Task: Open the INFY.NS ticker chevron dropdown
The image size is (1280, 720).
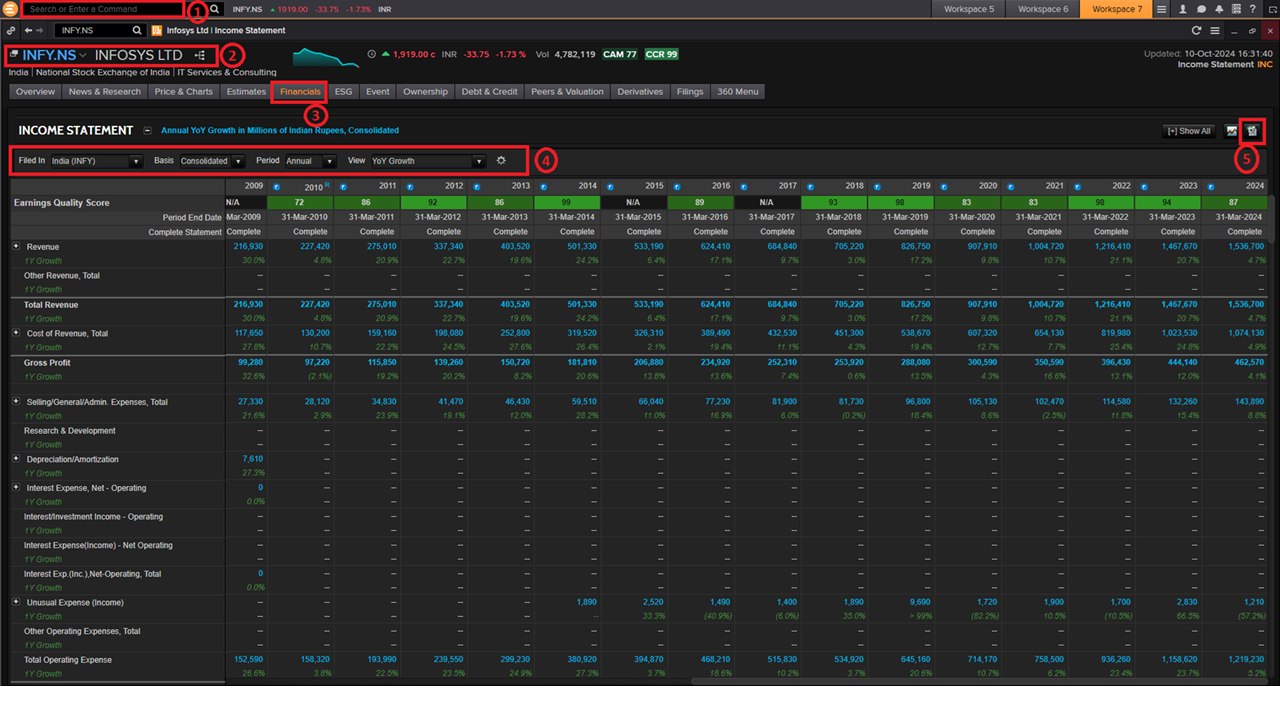Action: (83, 55)
